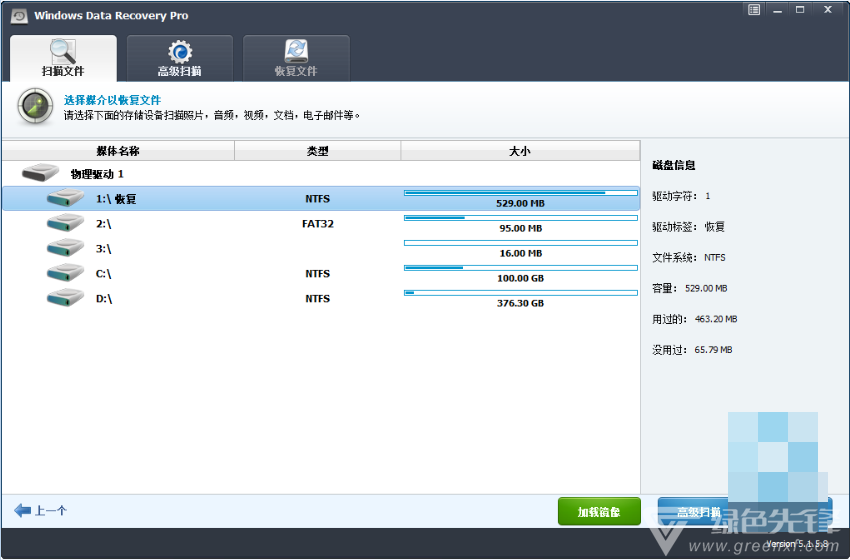
Task: Click the 100.00 GB usage bar
Action: (x=520, y=268)
